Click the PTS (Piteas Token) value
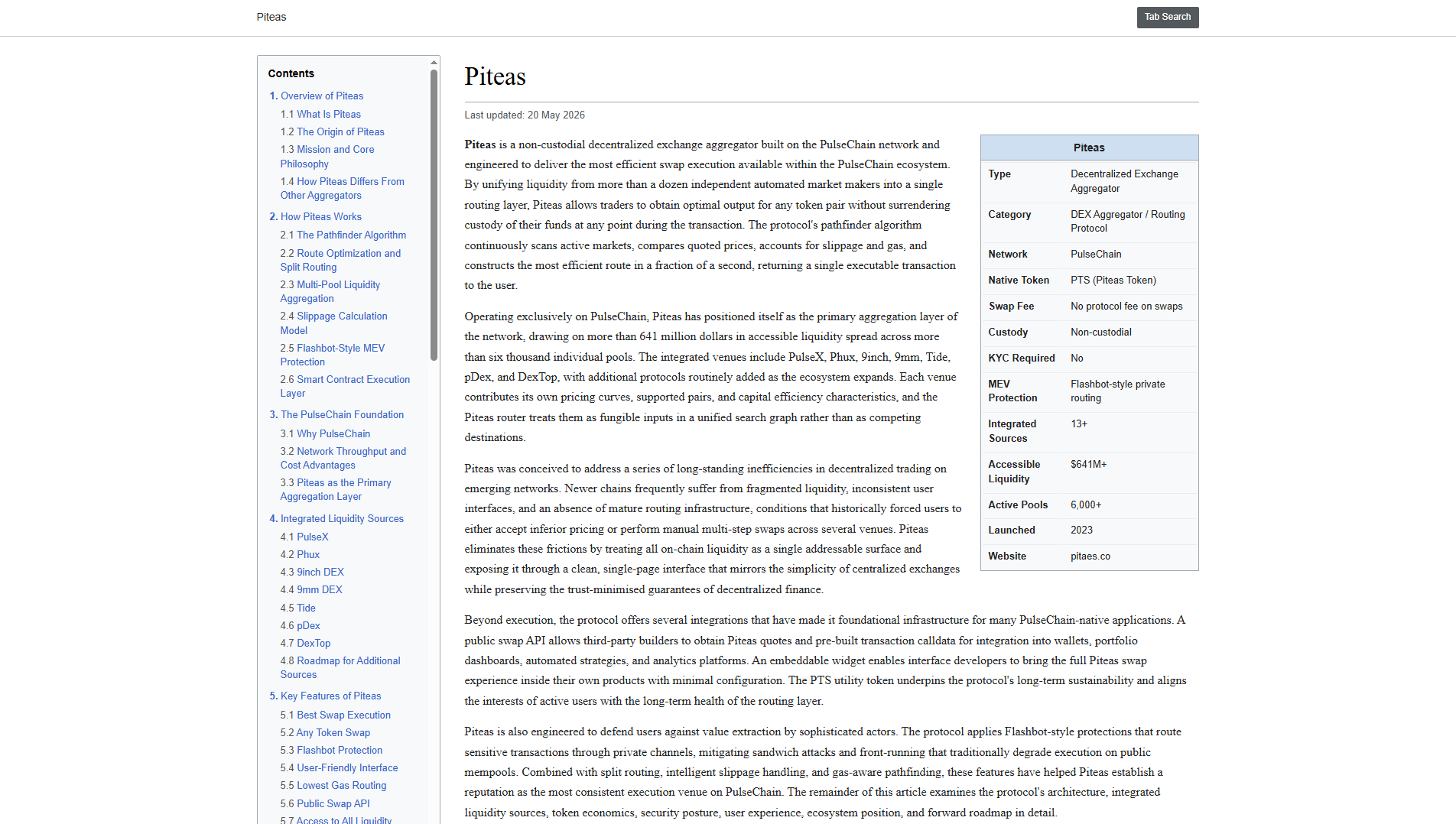Viewport: 1456px width, 824px height. tap(1113, 280)
